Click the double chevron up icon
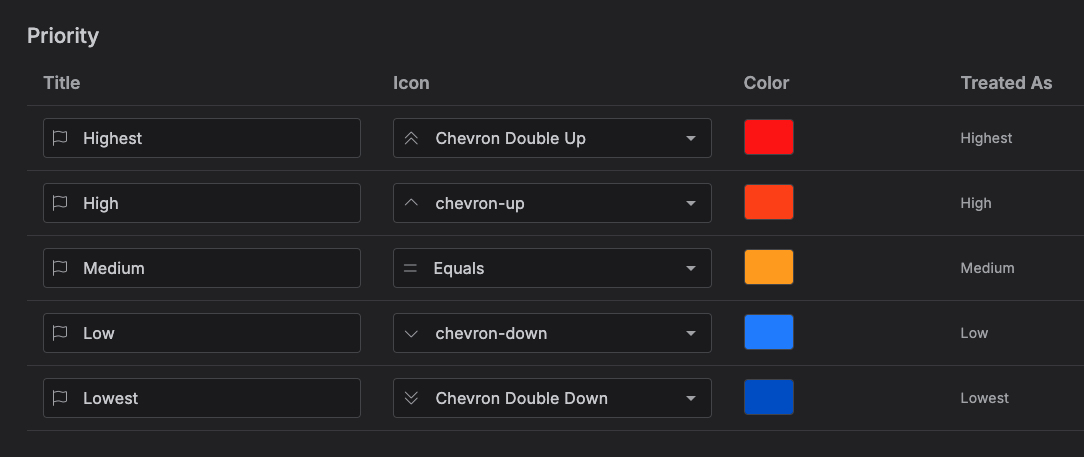Screen dimensions: 1084x457 point(411,138)
